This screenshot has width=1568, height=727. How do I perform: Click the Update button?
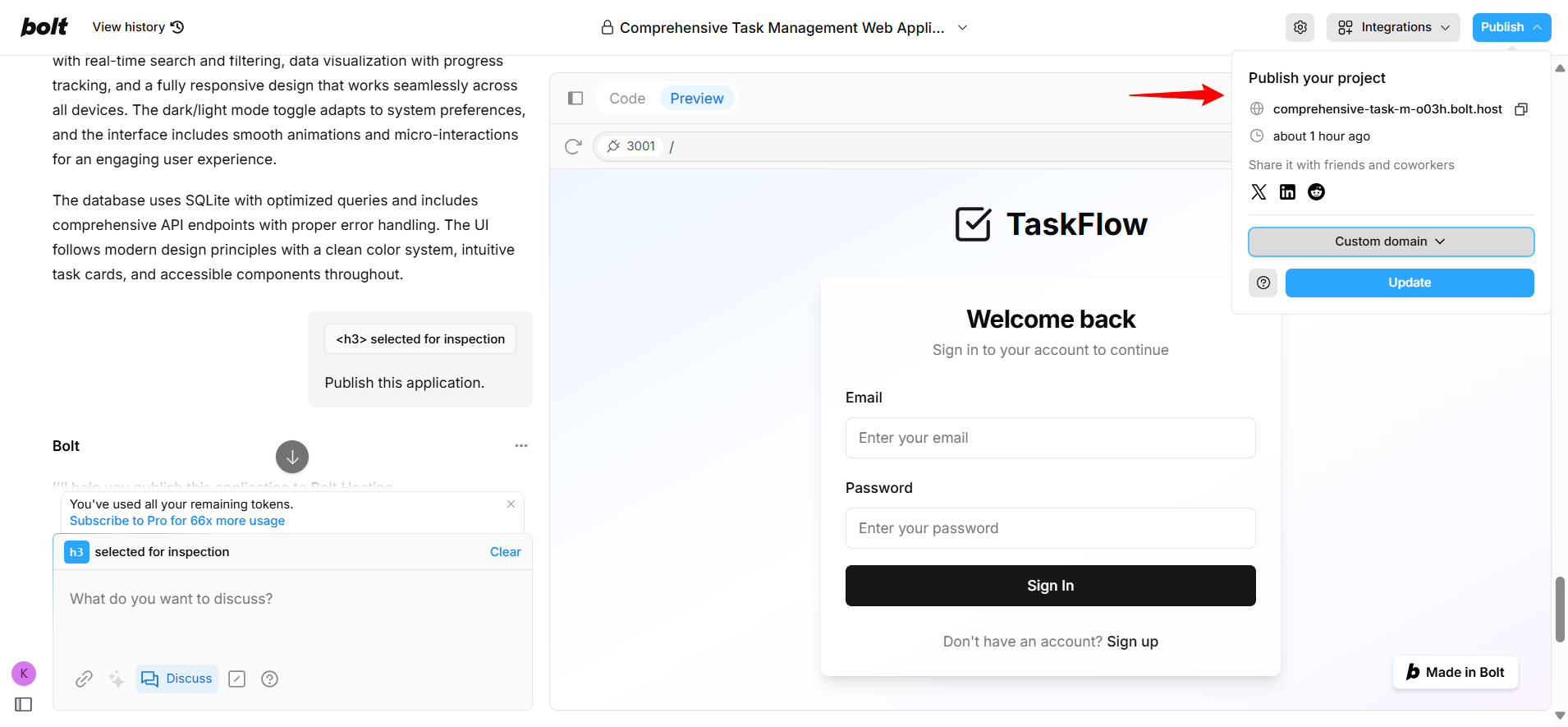pos(1410,283)
